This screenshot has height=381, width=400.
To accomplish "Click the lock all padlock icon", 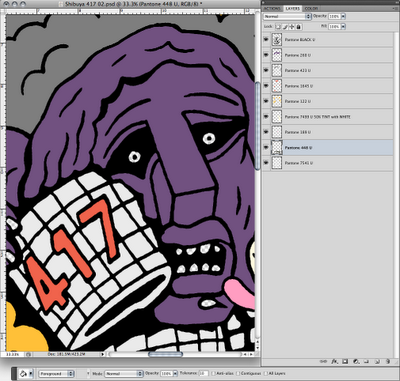I will pos(298,27).
